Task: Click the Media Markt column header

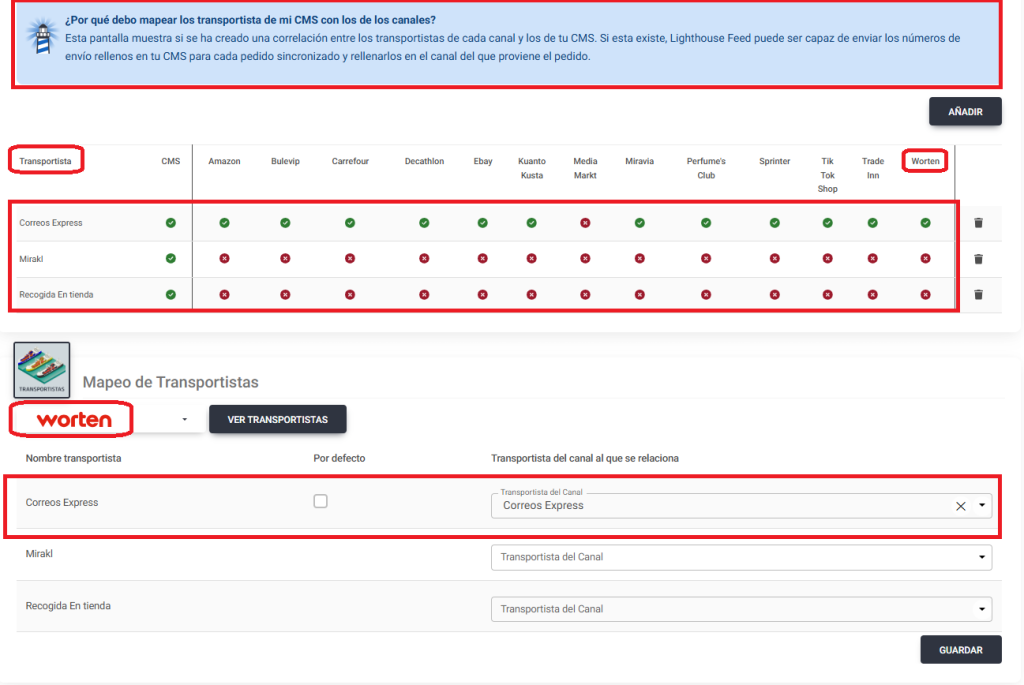Action: [x=585, y=168]
